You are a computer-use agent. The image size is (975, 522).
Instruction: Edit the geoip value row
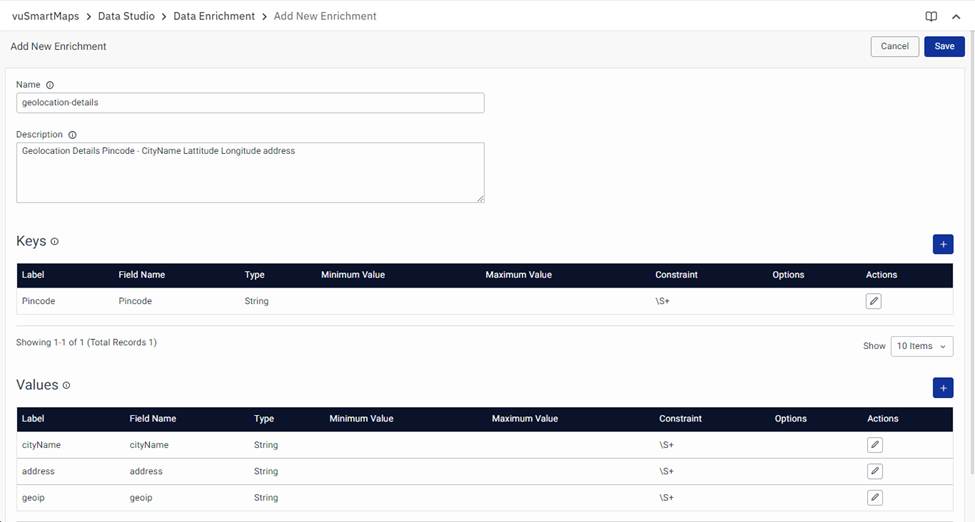pos(874,497)
